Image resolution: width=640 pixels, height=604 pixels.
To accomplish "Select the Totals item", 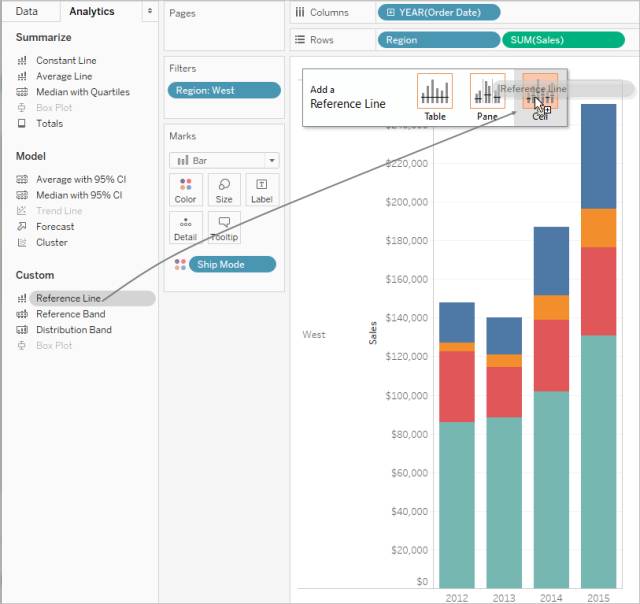I will pos(49,123).
